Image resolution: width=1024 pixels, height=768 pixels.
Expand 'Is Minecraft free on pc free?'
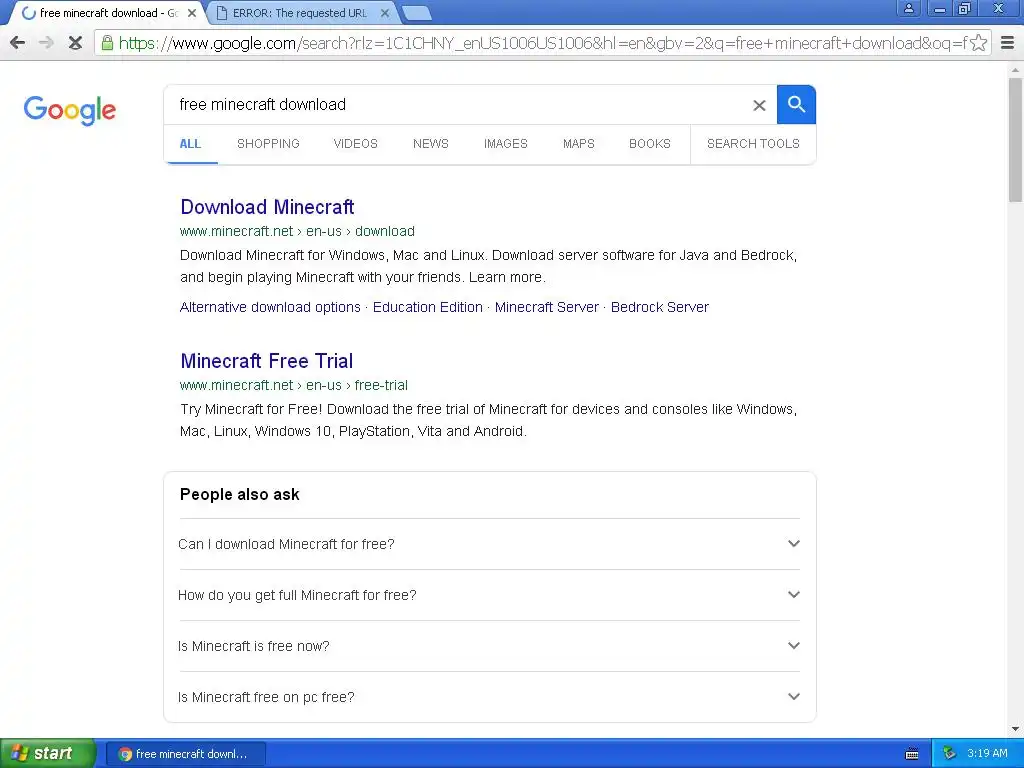[x=489, y=697]
